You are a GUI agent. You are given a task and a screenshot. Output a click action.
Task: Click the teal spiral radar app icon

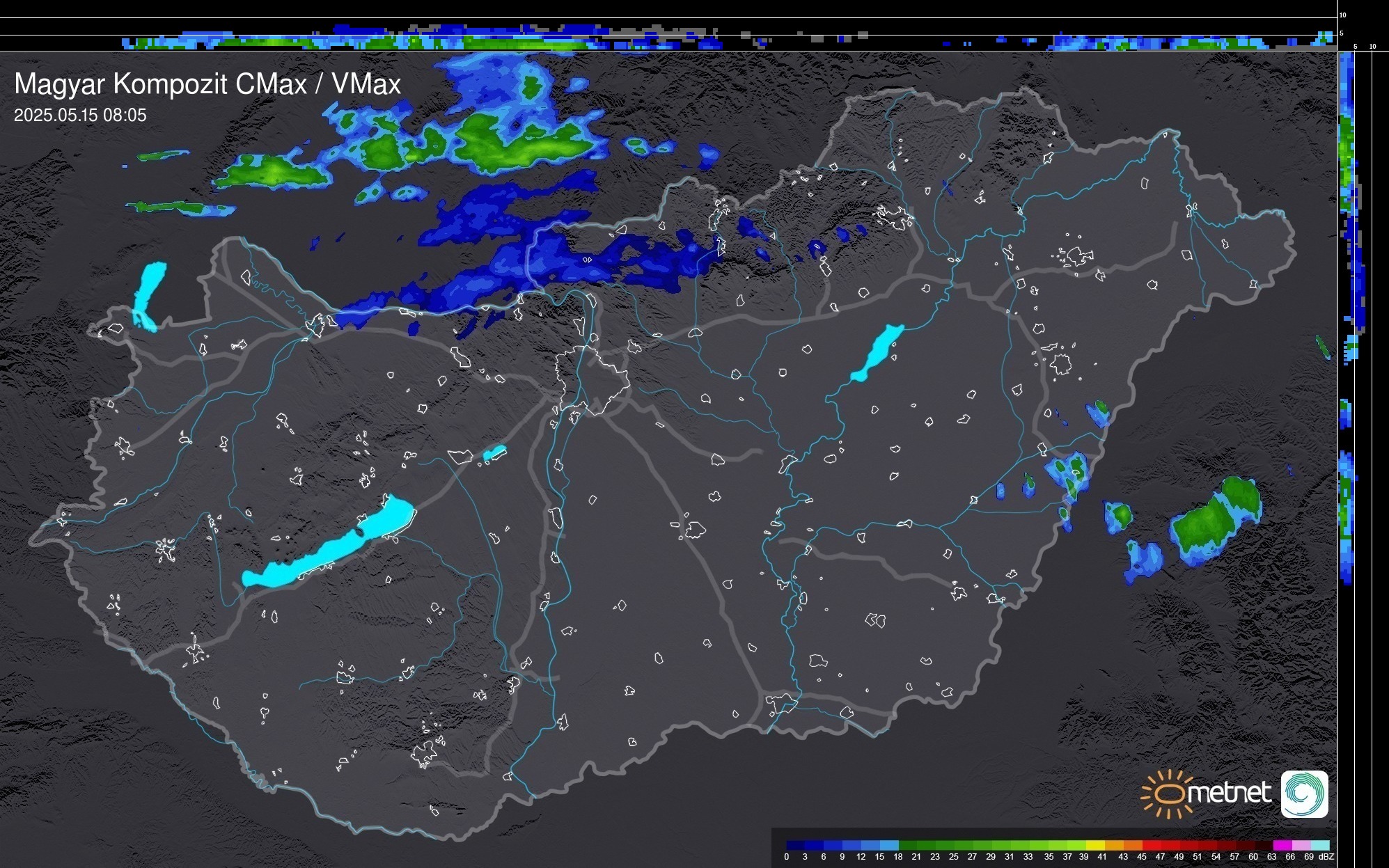(1304, 794)
